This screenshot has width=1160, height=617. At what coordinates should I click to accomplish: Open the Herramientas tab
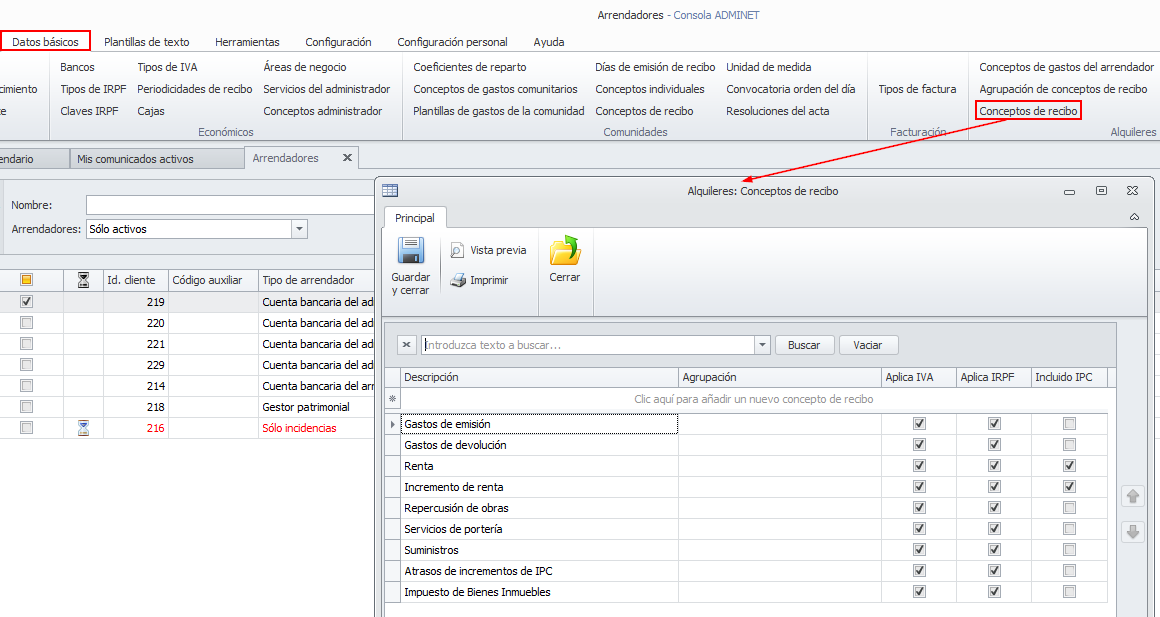coord(247,42)
